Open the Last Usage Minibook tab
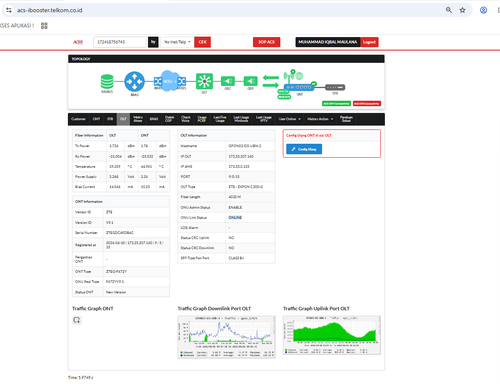 click(x=241, y=119)
